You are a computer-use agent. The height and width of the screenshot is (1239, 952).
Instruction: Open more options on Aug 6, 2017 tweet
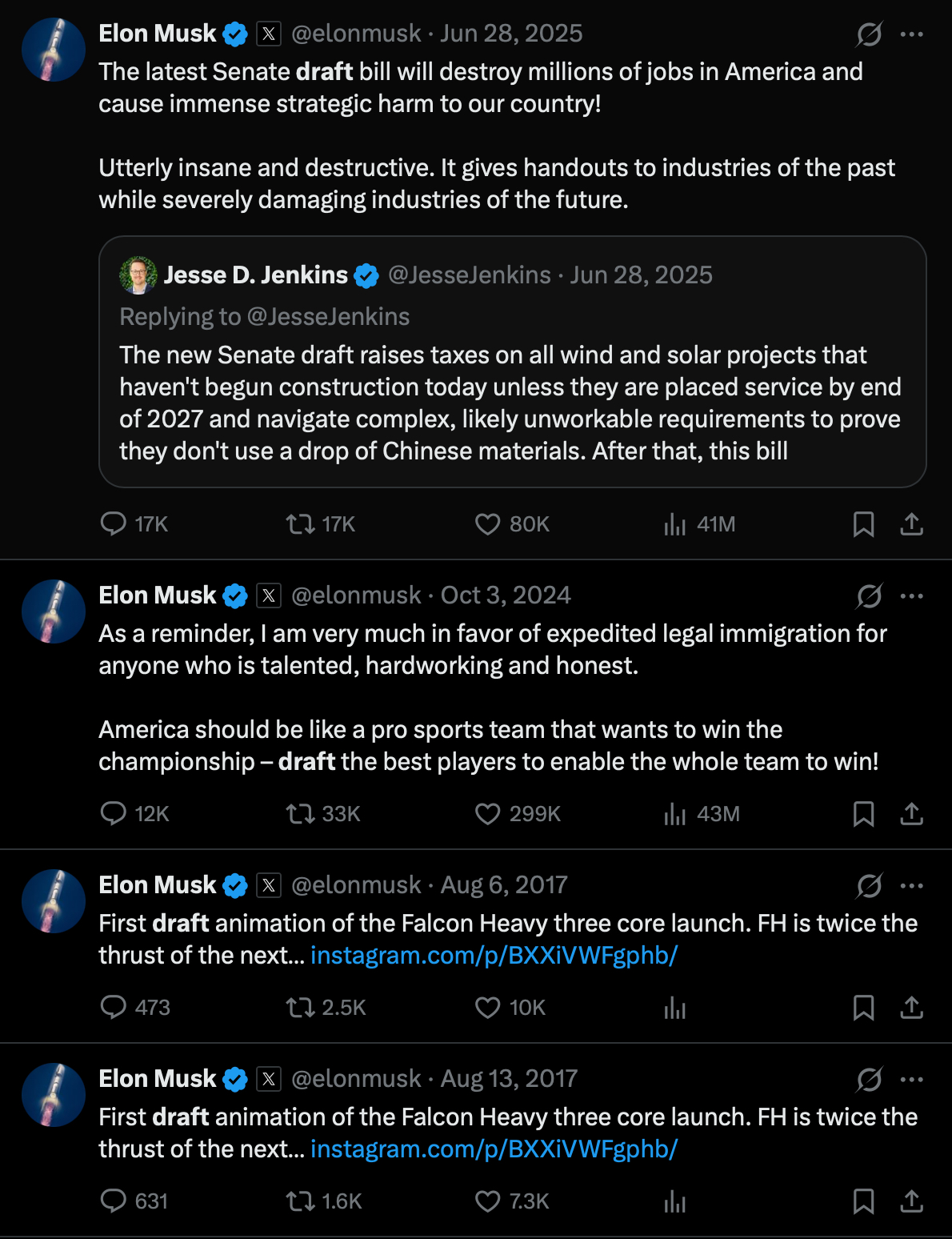911,886
